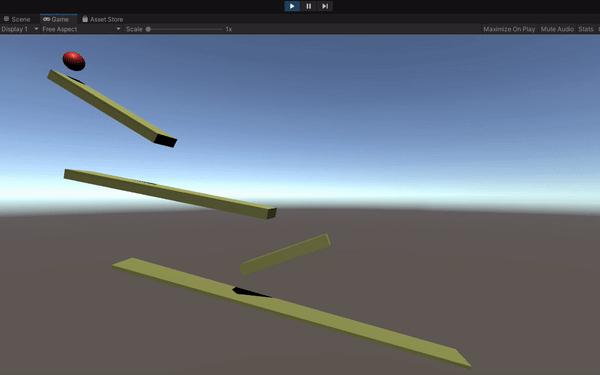Open the Free Aspect dropdown
The image size is (600, 375).
coord(82,29)
